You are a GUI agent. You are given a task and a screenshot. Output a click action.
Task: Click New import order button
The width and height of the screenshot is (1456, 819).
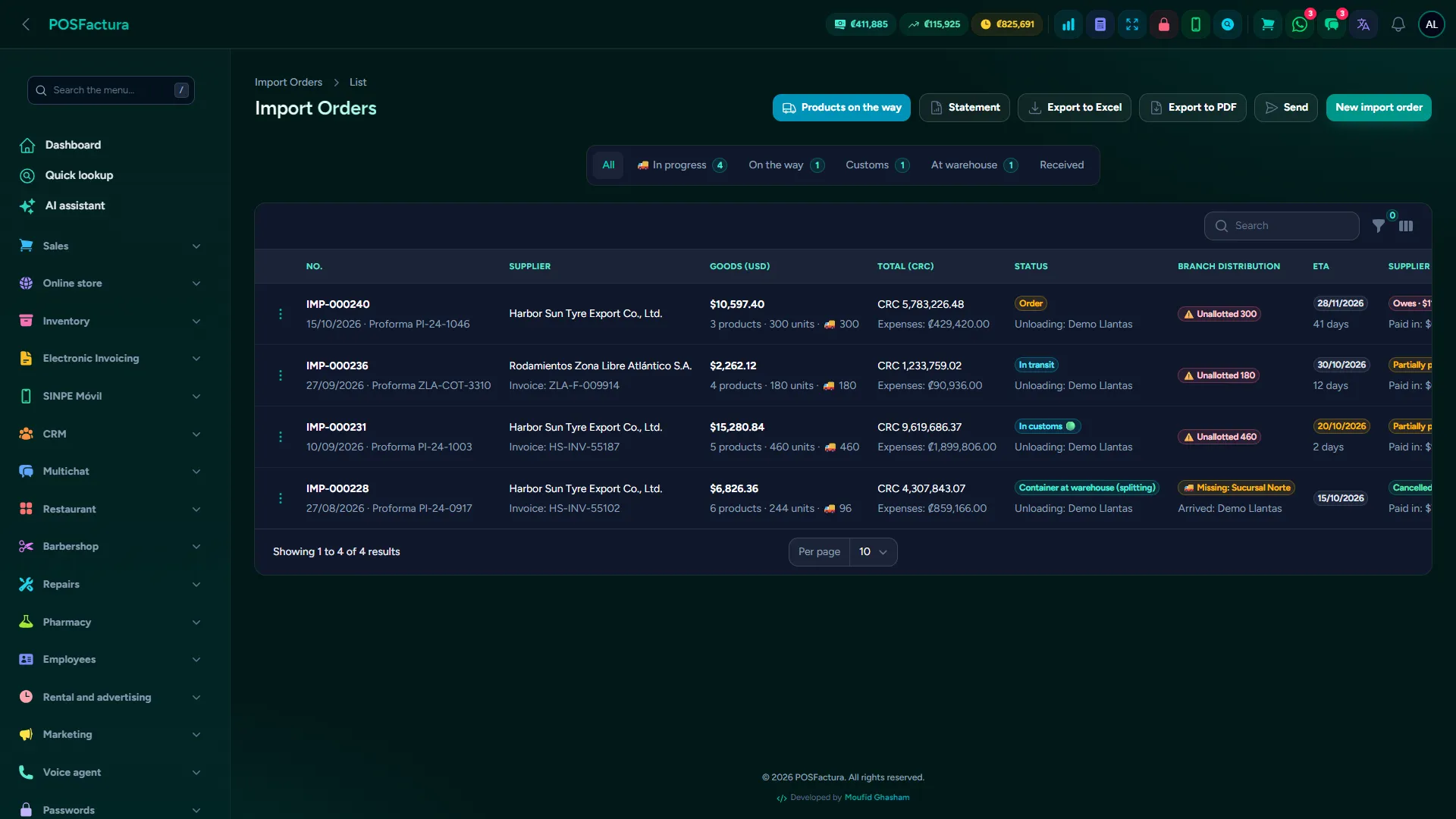[1379, 108]
